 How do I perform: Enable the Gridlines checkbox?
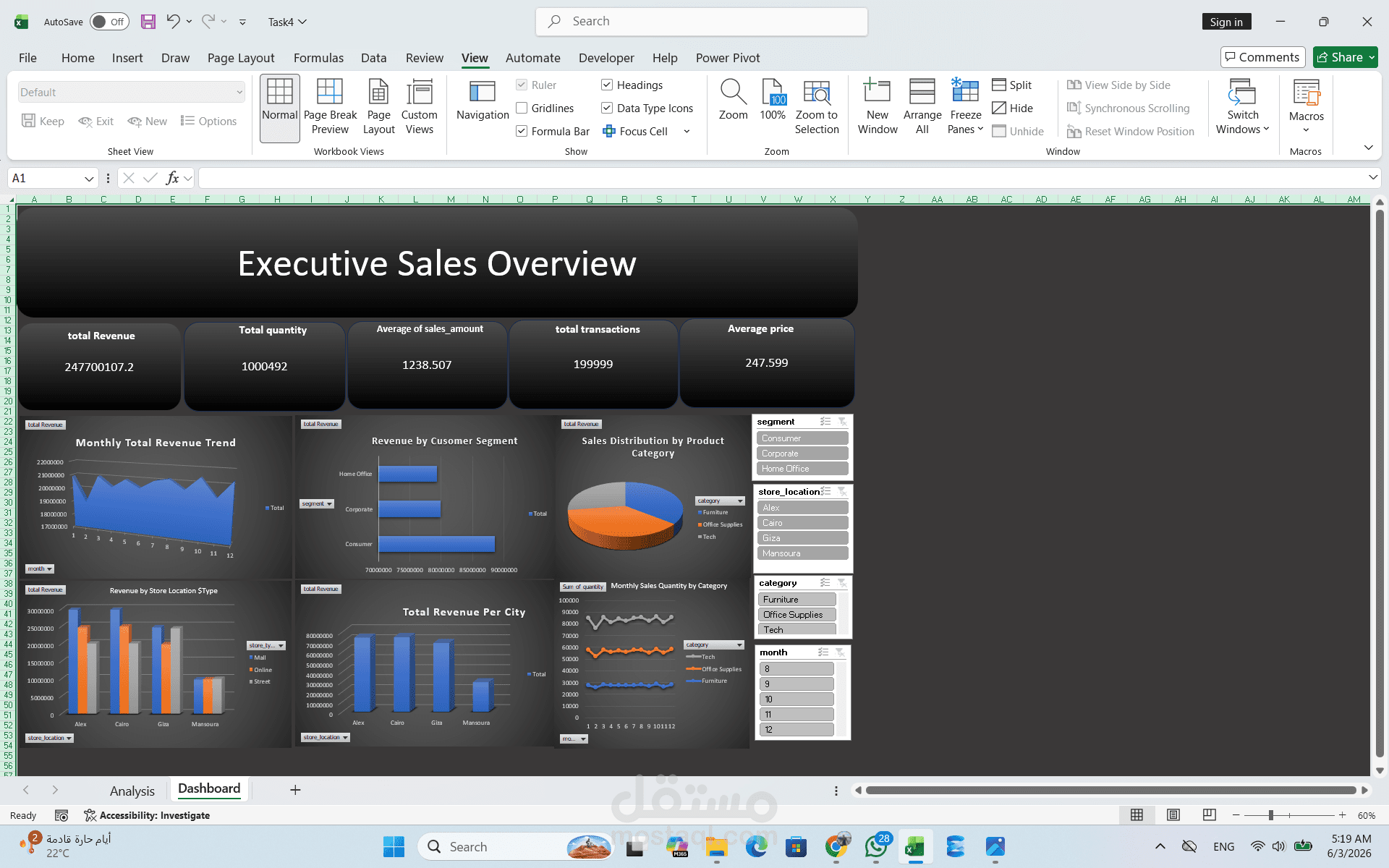tap(522, 109)
